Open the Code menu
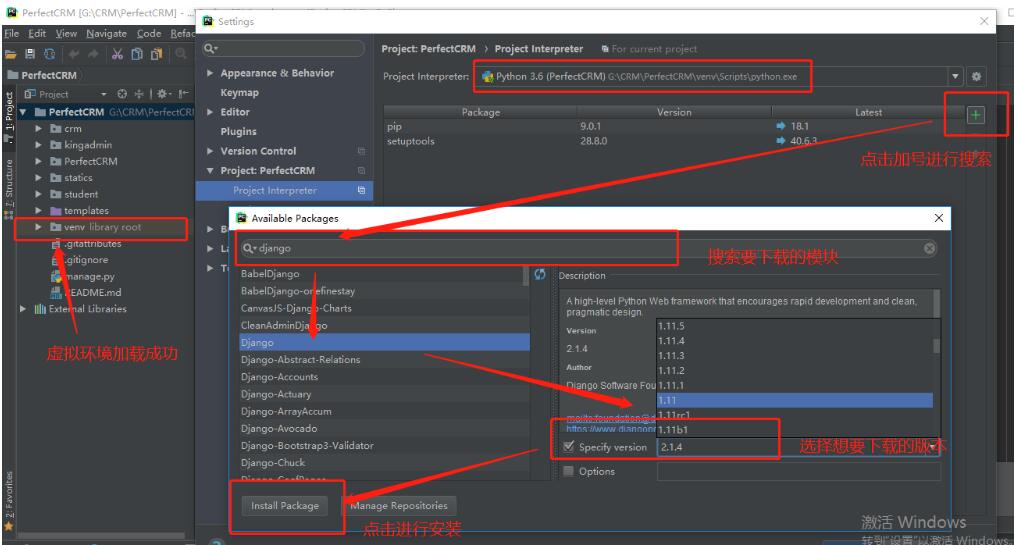This screenshot has width=1015, height=545. [x=149, y=33]
